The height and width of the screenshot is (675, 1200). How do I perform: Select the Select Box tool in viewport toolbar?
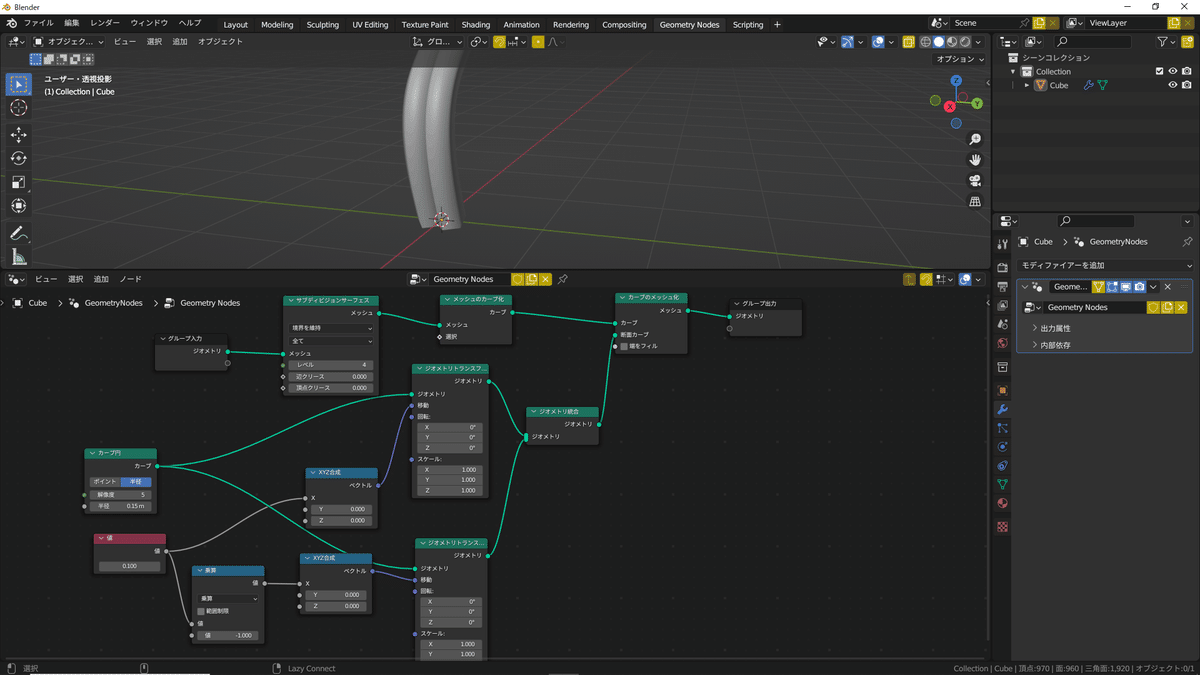click(18, 84)
